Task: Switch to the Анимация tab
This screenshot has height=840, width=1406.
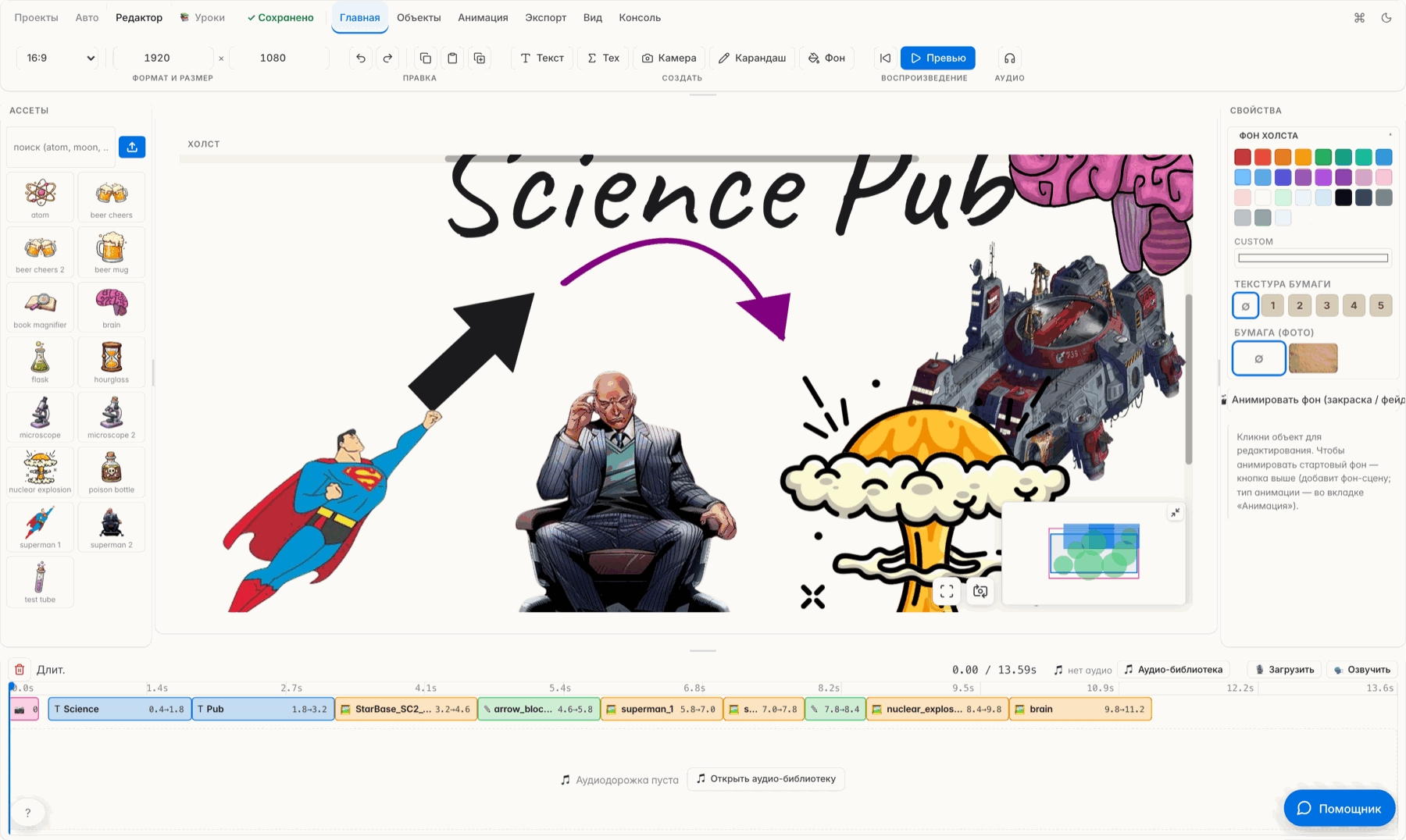Action: [483, 17]
